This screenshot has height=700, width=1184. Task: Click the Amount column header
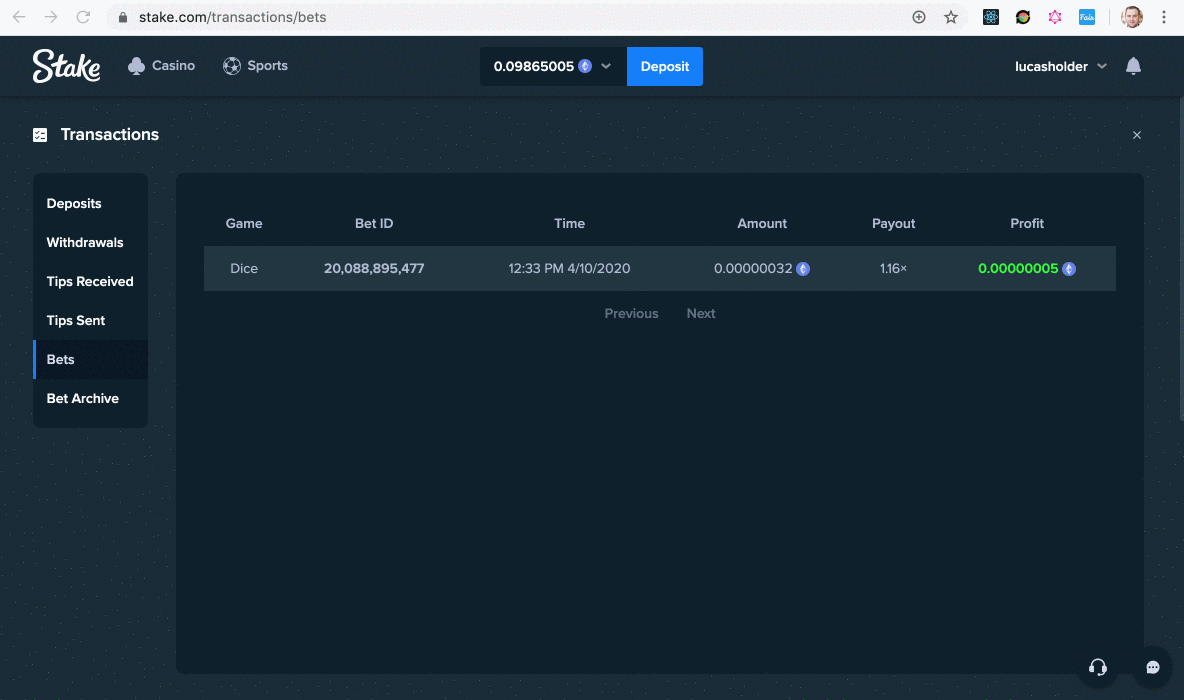pos(762,224)
